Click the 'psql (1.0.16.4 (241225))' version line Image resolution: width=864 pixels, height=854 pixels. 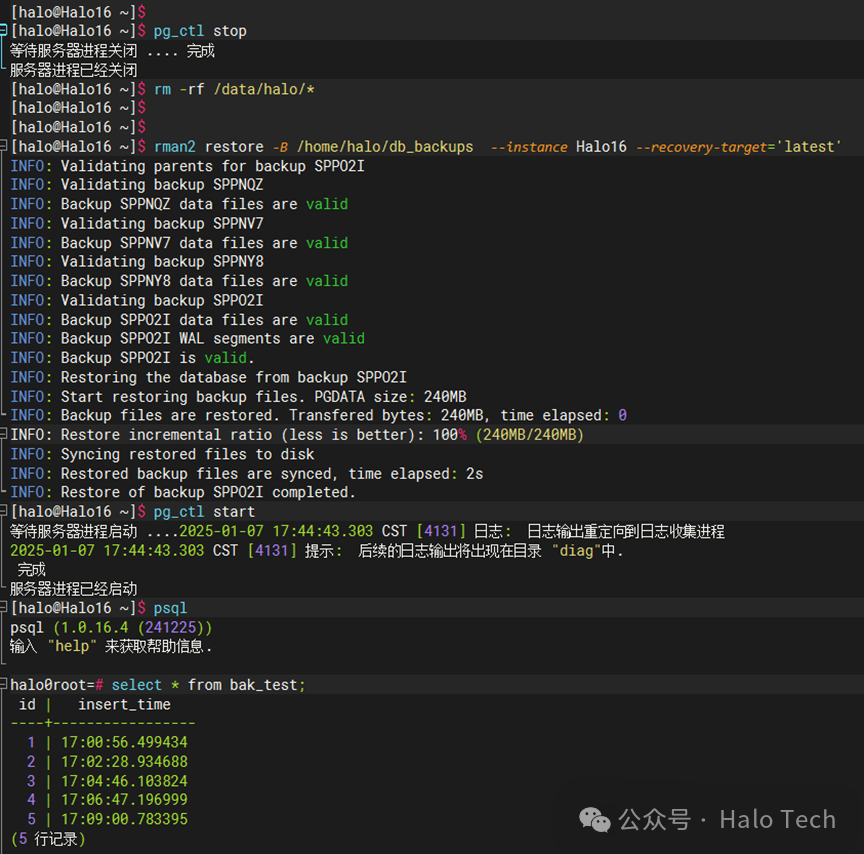(111, 627)
